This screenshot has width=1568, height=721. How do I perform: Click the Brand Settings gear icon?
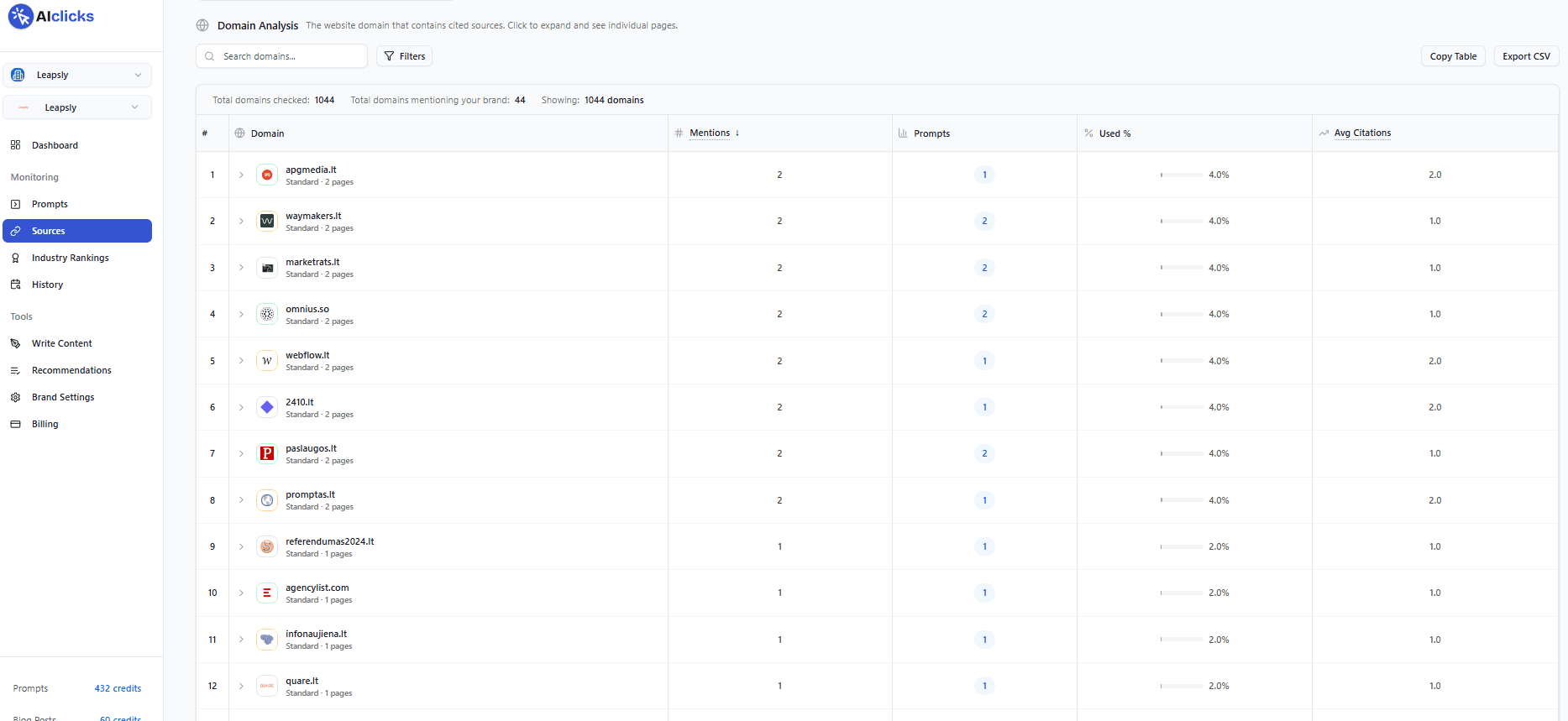click(x=15, y=397)
